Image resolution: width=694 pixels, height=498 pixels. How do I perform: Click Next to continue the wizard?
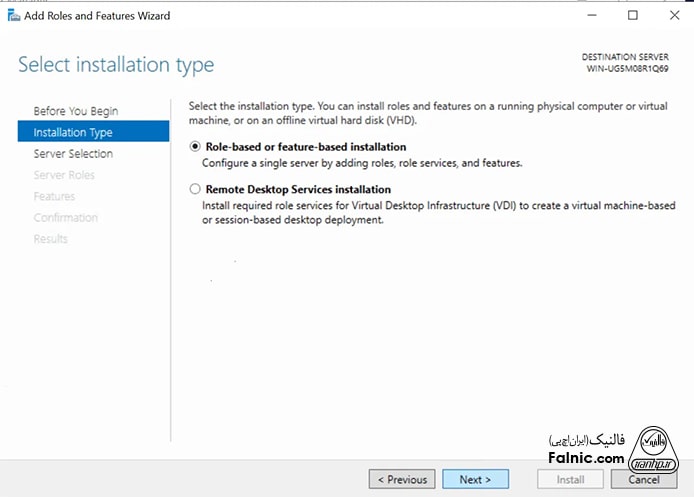(x=475, y=480)
